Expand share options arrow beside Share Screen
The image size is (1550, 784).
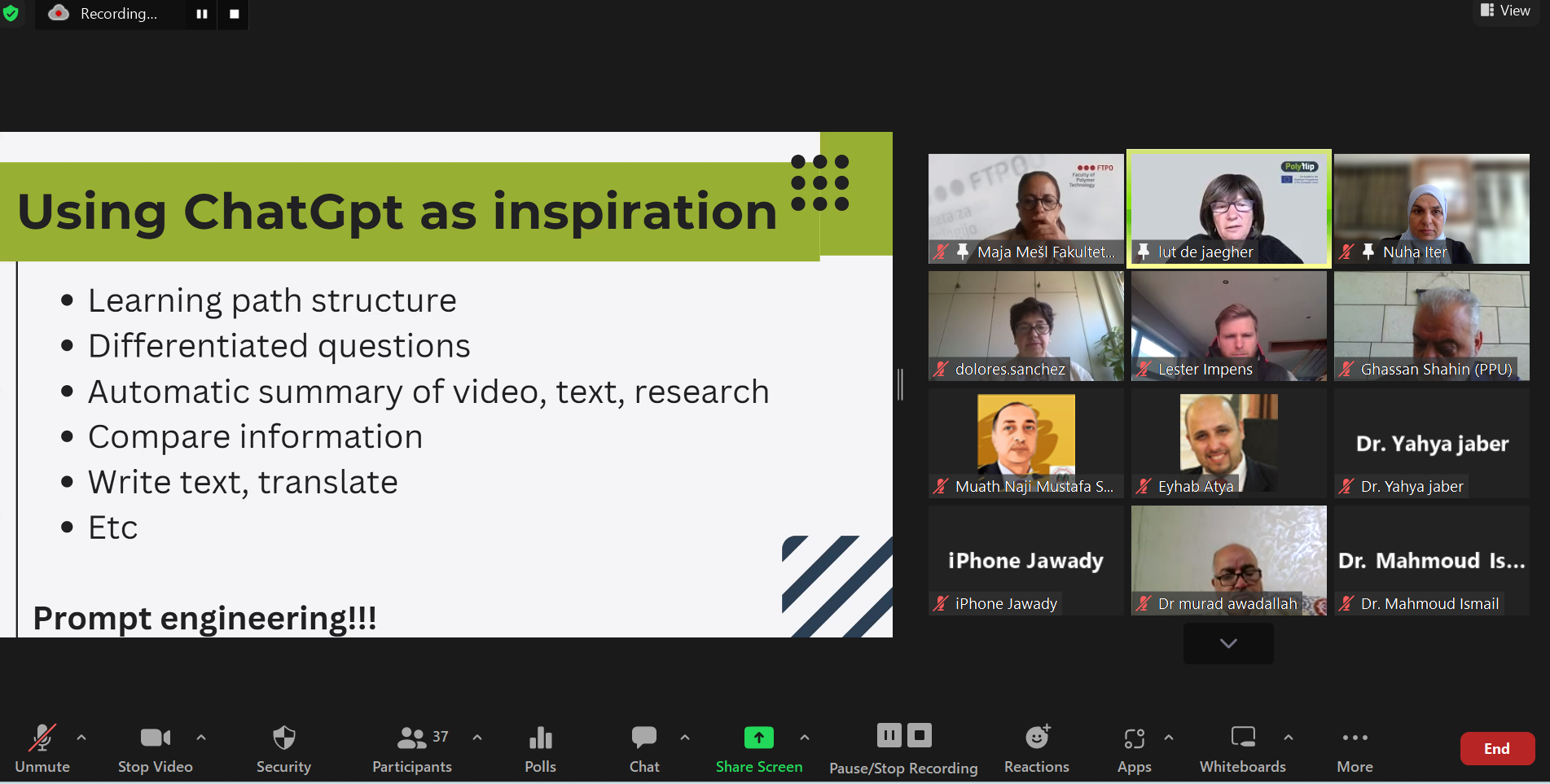click(805, 738)
